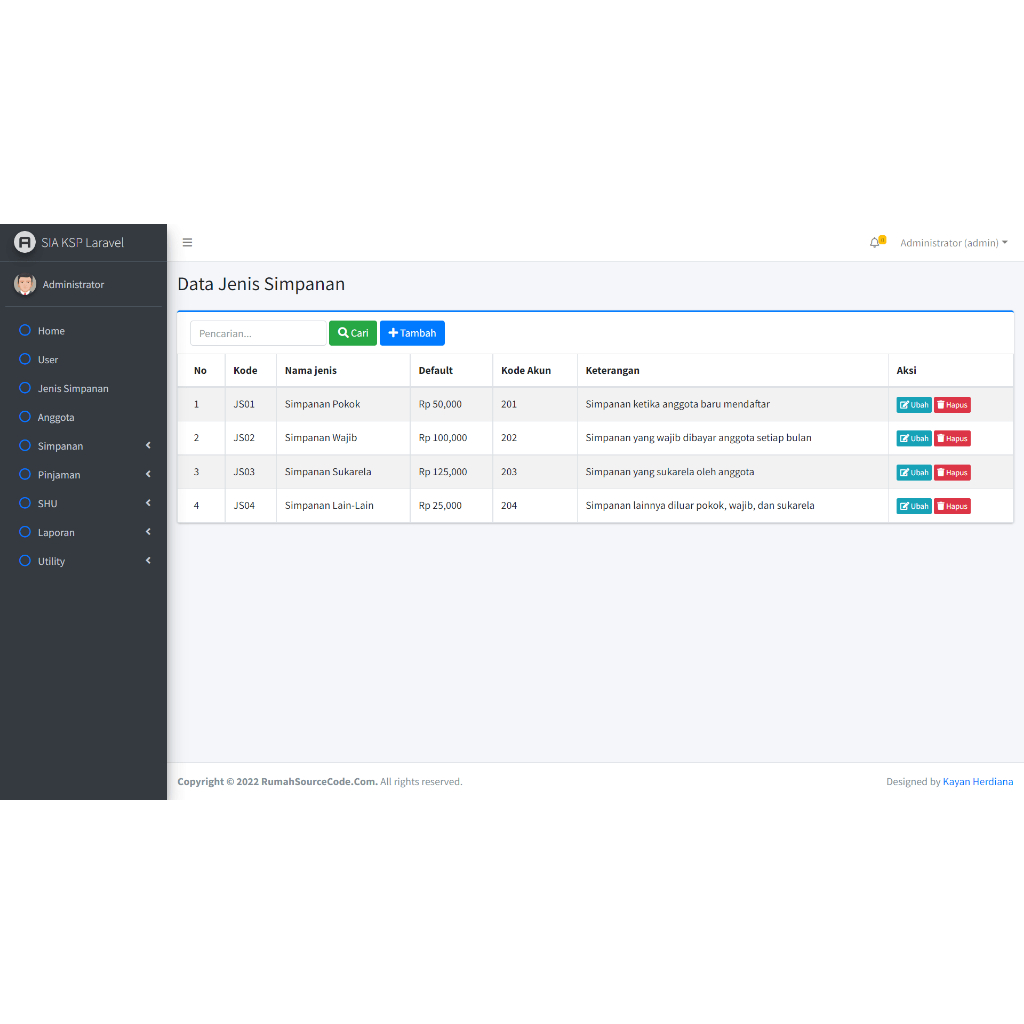Click the circle icon beside Home
Screen dimensions: 1024x1024
tap(25, 330)
